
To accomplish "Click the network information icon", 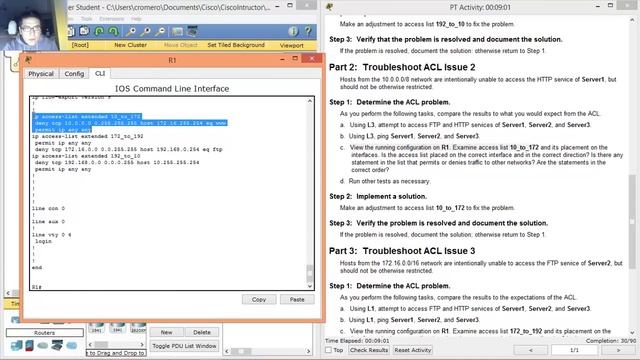I will coord(293,31).
